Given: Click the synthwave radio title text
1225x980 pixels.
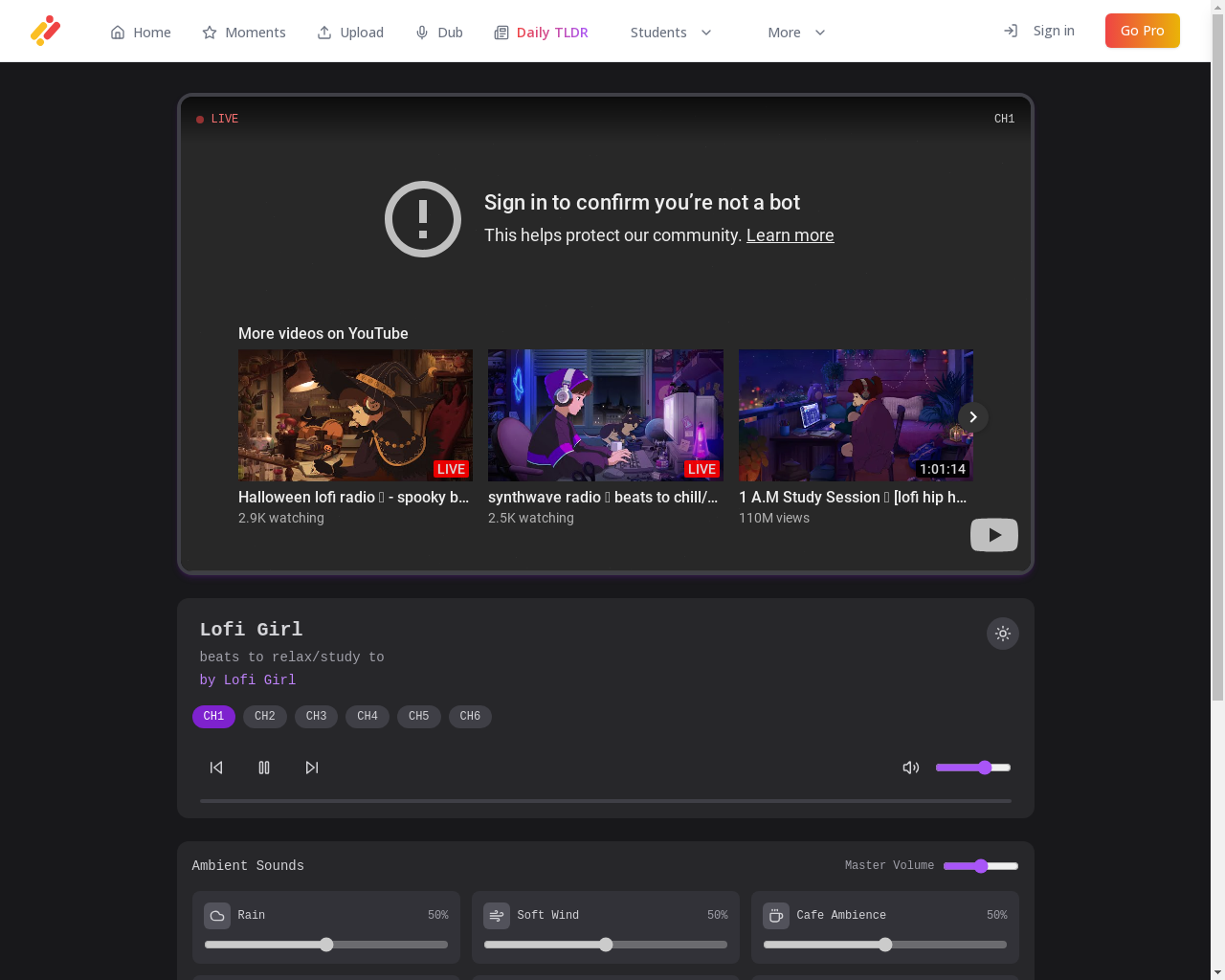Looking at the screenshot, I should pos(603,498).
